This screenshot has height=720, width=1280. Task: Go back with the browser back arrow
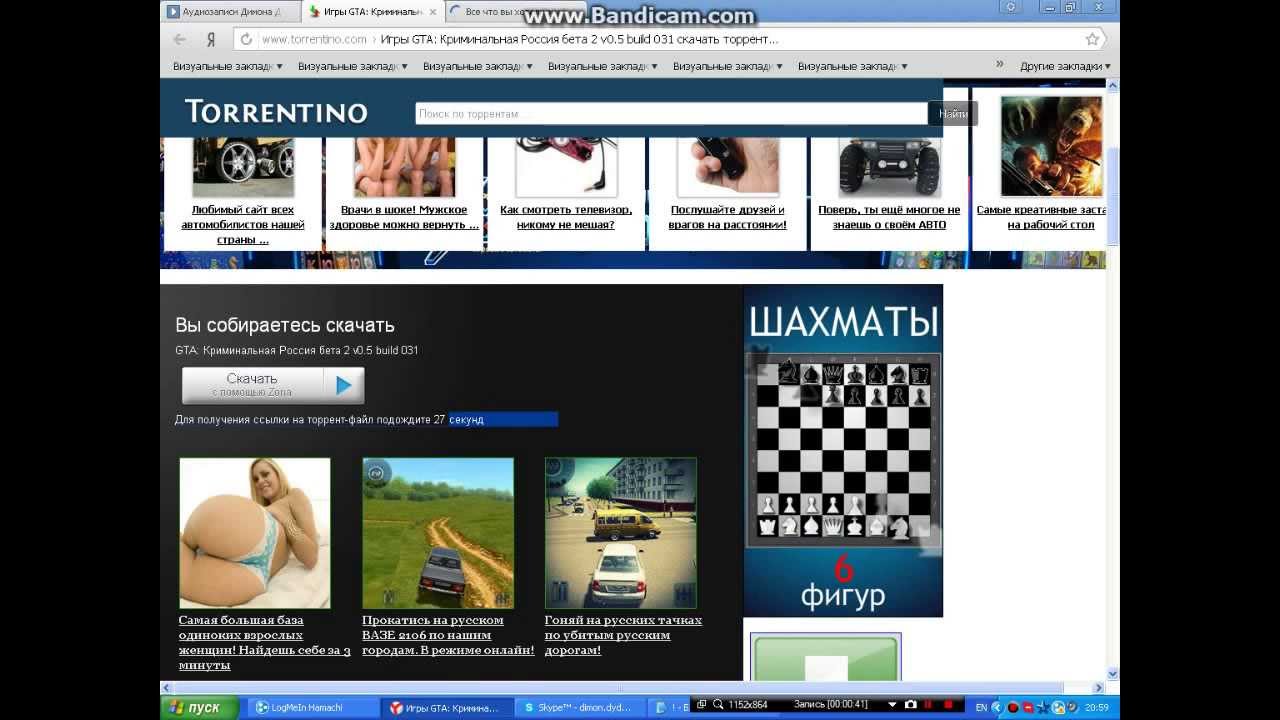click(179, 40)
